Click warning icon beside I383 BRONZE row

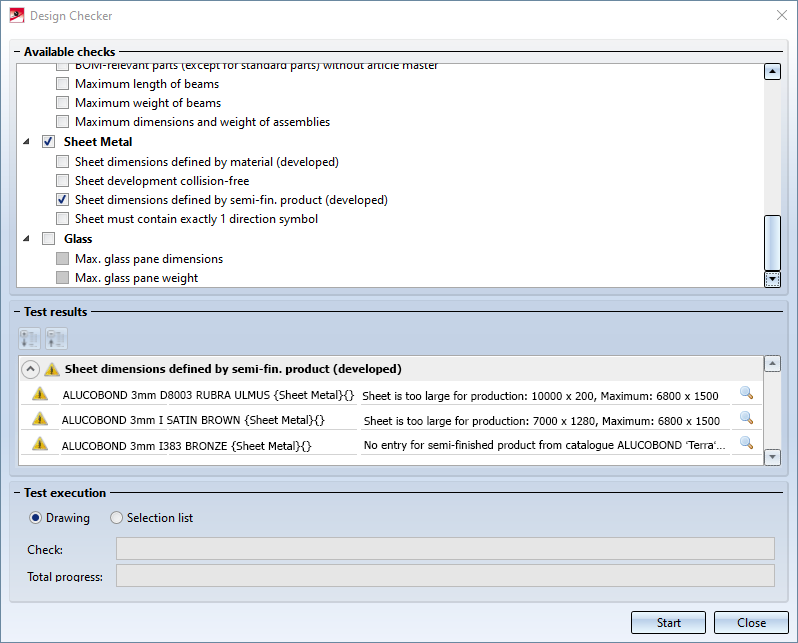pyautogui.click(x=40, y=444)
